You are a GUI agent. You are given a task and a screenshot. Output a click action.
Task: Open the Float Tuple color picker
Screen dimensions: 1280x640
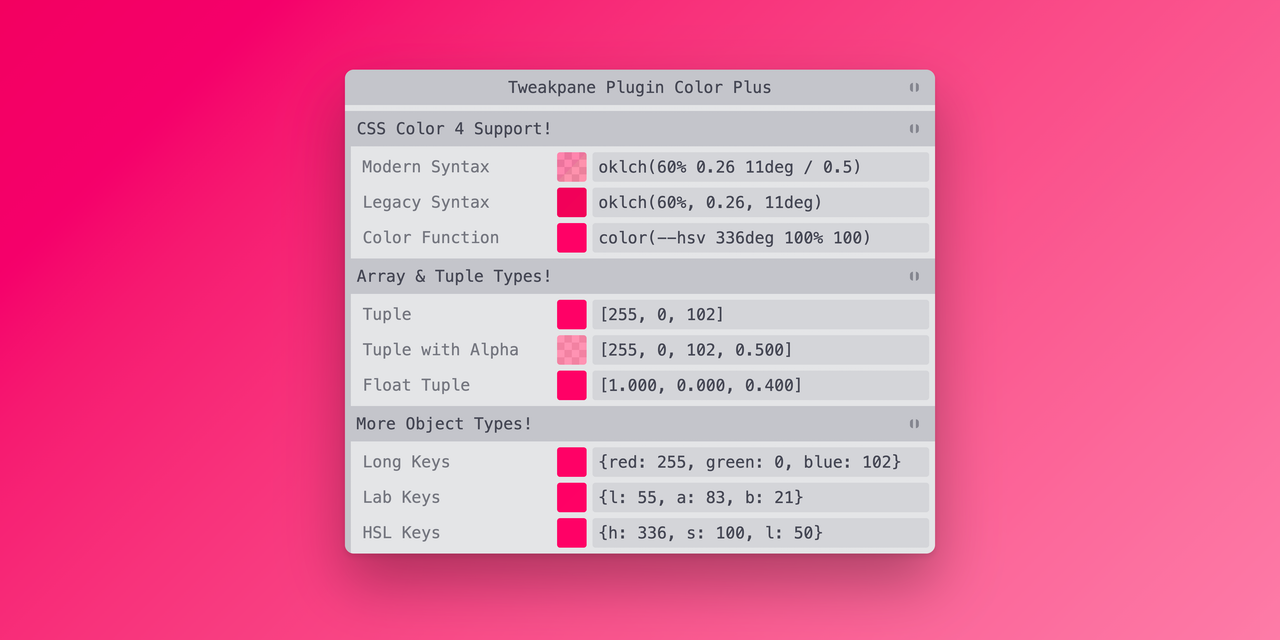pyautogui.click(x=571, y=385)
